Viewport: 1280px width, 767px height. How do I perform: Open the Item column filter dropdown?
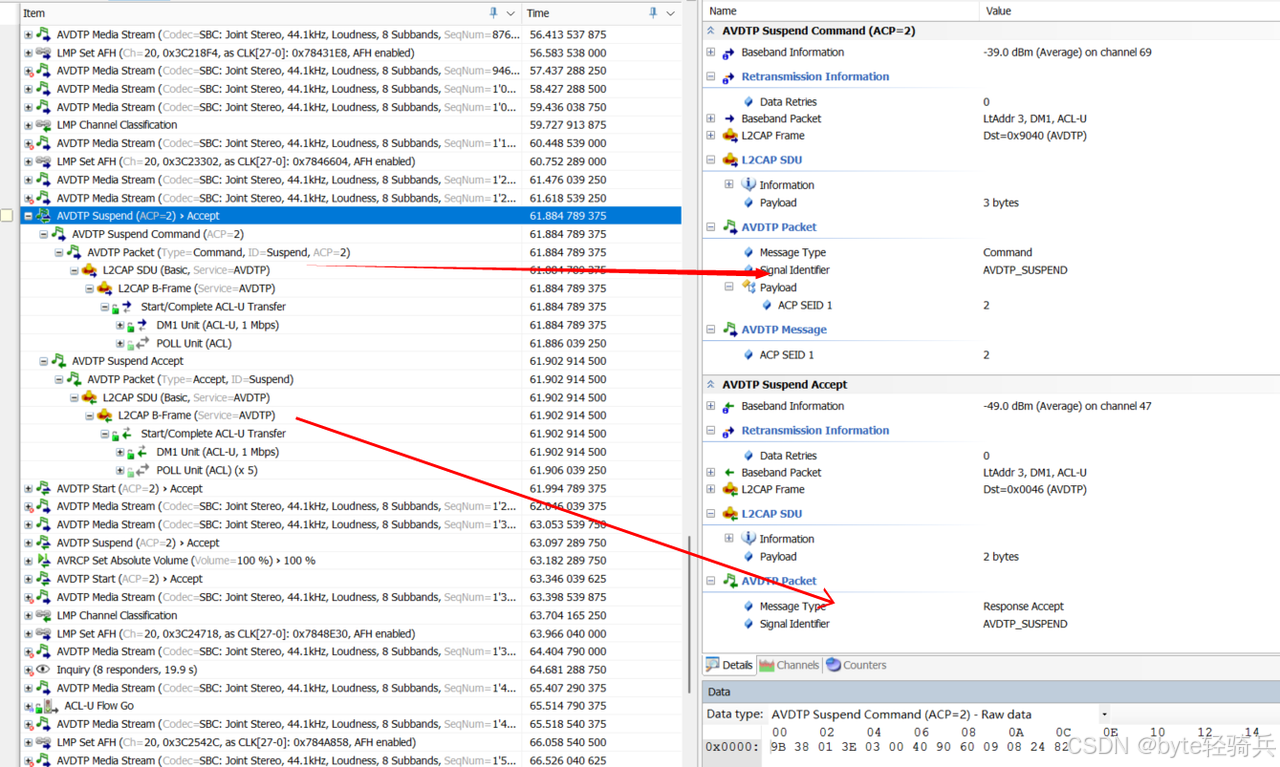point(511,13)
